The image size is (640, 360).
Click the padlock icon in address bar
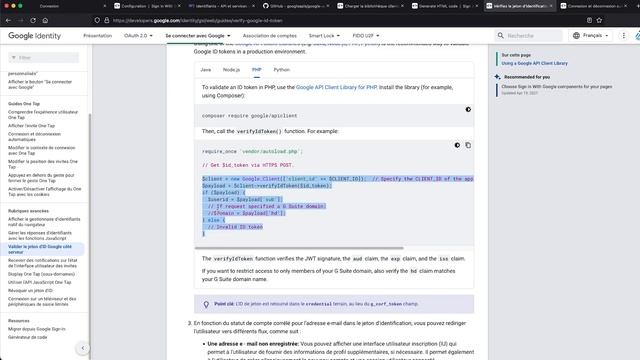[107, 20]
